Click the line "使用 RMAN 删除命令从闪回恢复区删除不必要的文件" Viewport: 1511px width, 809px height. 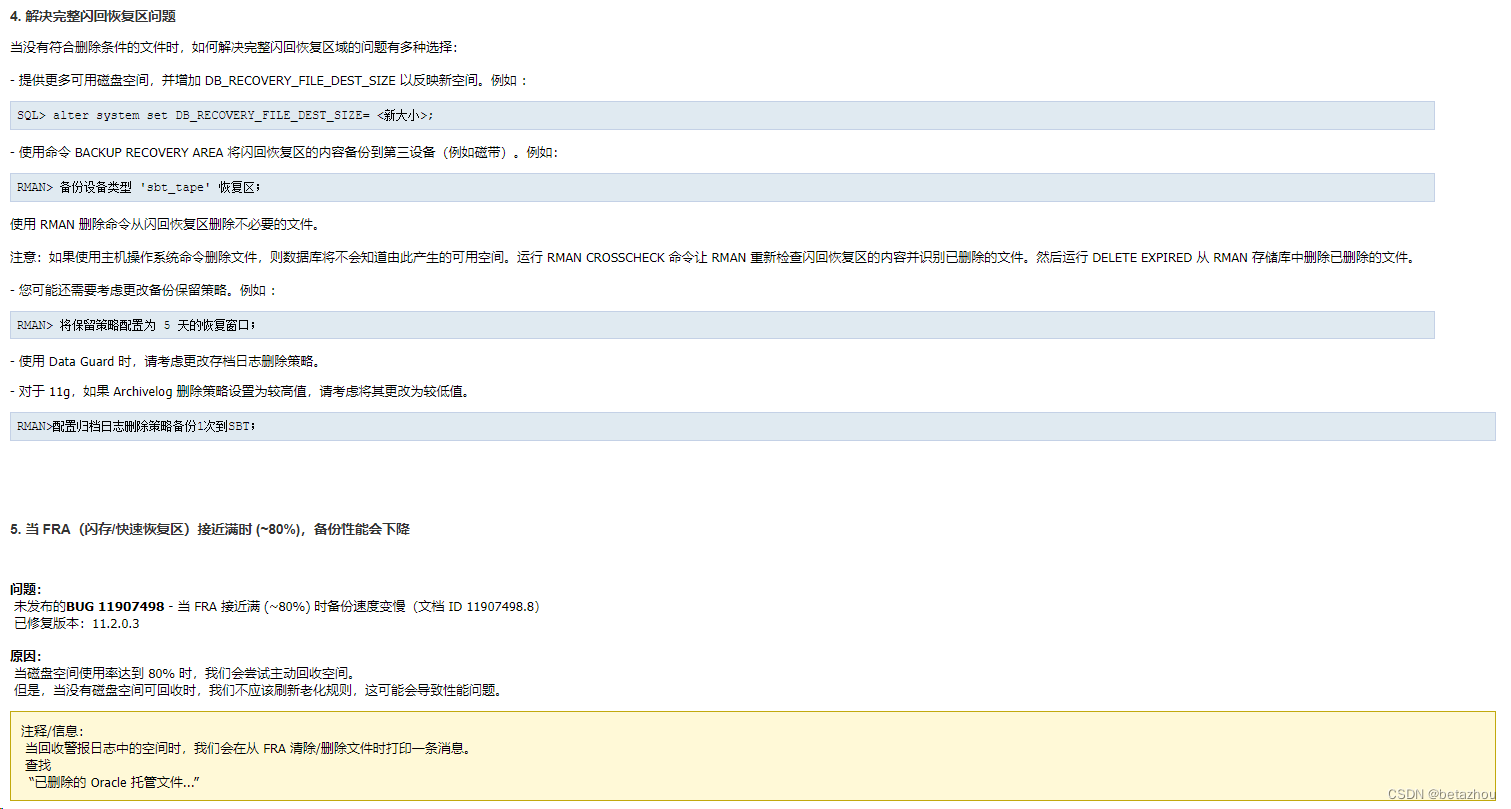(165, 224)
